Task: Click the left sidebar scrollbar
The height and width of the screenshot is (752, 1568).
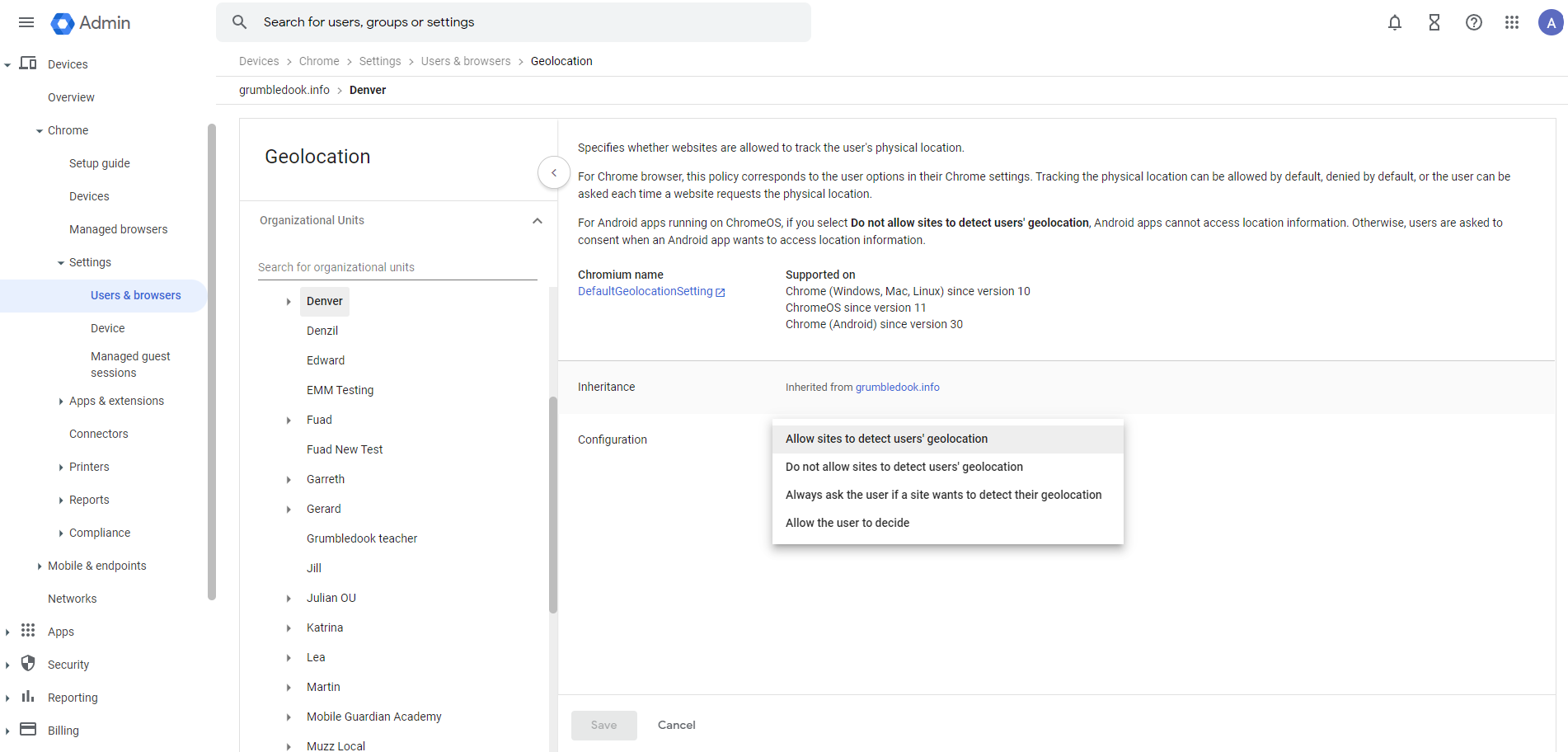Action: 212,361
